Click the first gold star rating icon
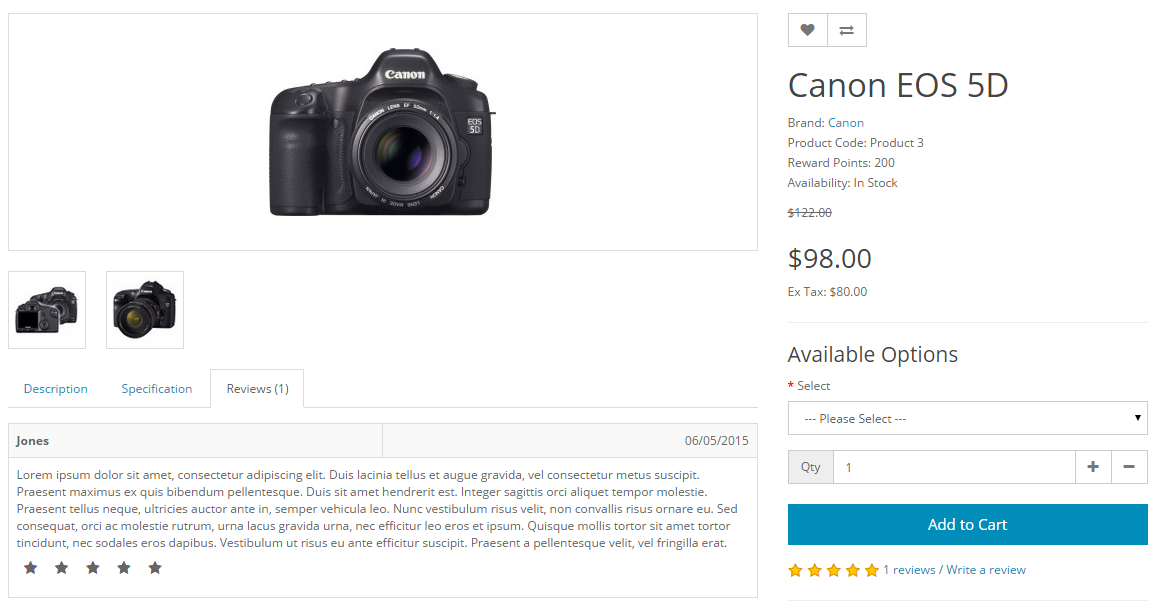 tap(795, 569)
